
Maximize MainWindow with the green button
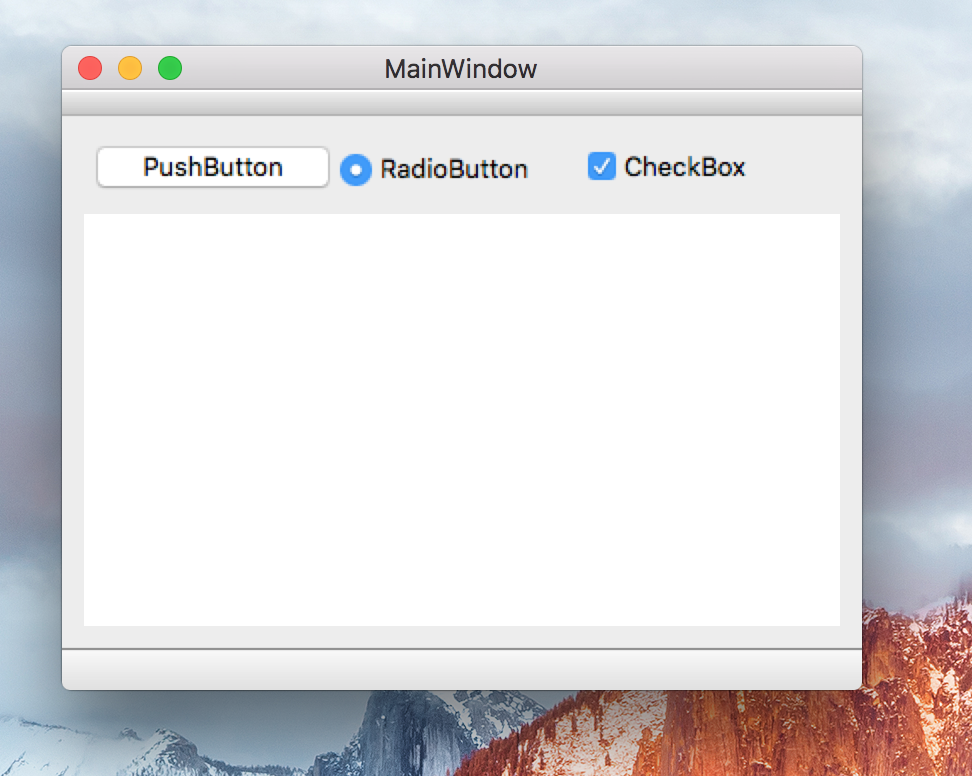click(x=170, y=68)
